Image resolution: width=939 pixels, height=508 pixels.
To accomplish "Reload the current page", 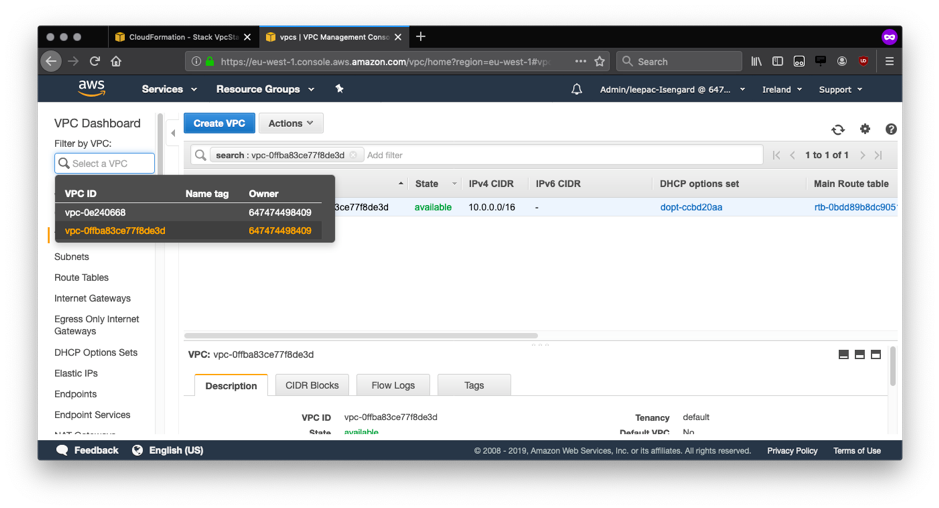I will pos(95,61).
